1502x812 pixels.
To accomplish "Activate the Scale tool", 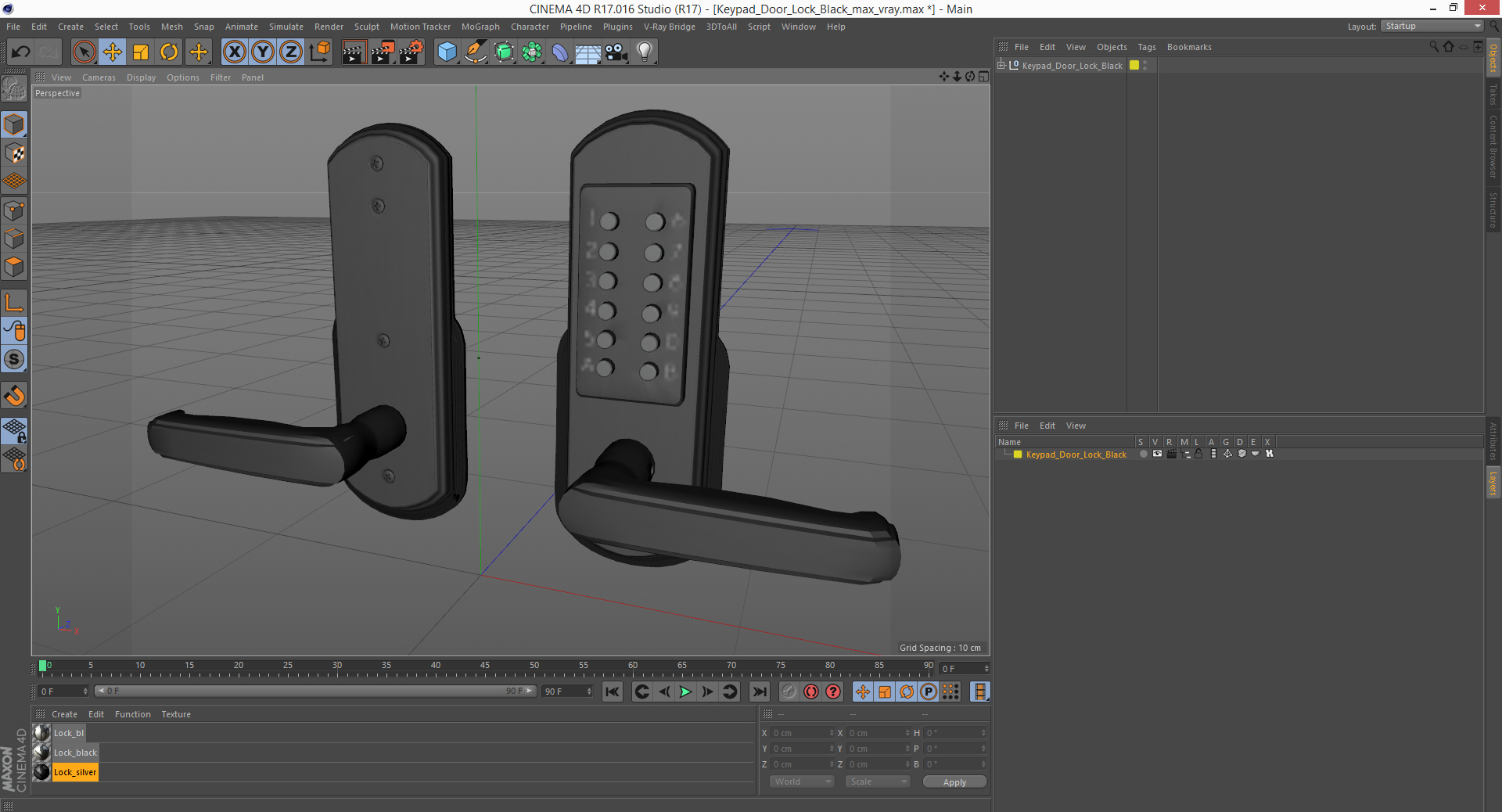I will click(x=141, y=52).
